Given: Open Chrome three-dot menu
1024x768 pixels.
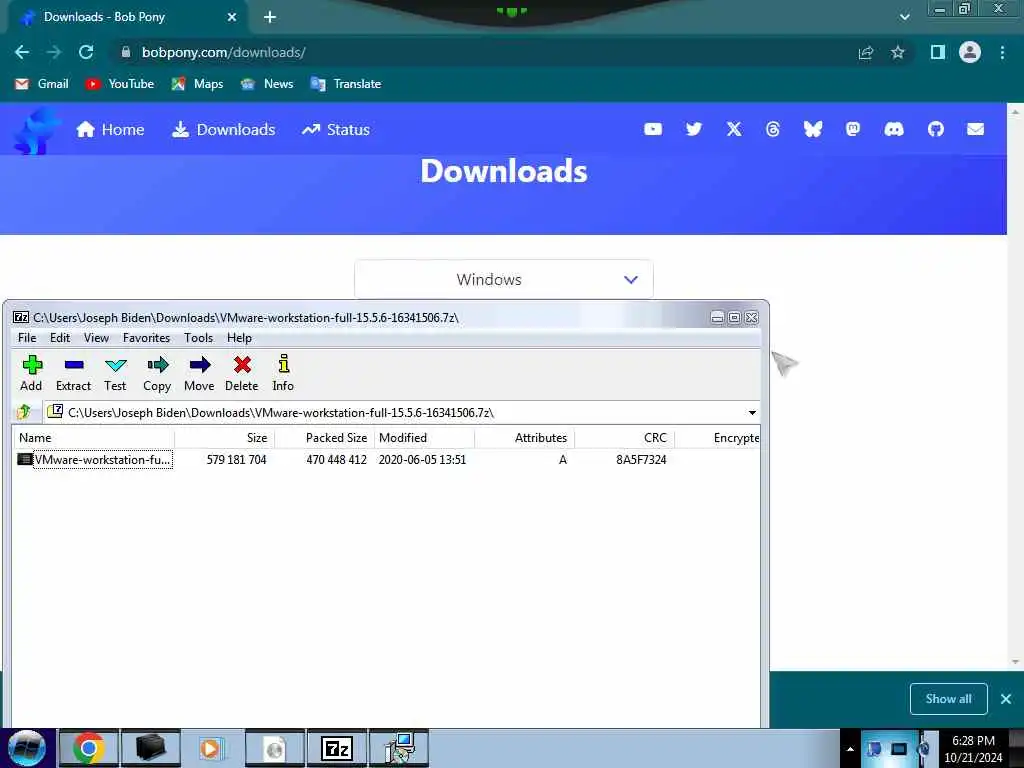Looking at the screenshot, I should tap(1002, 52).
